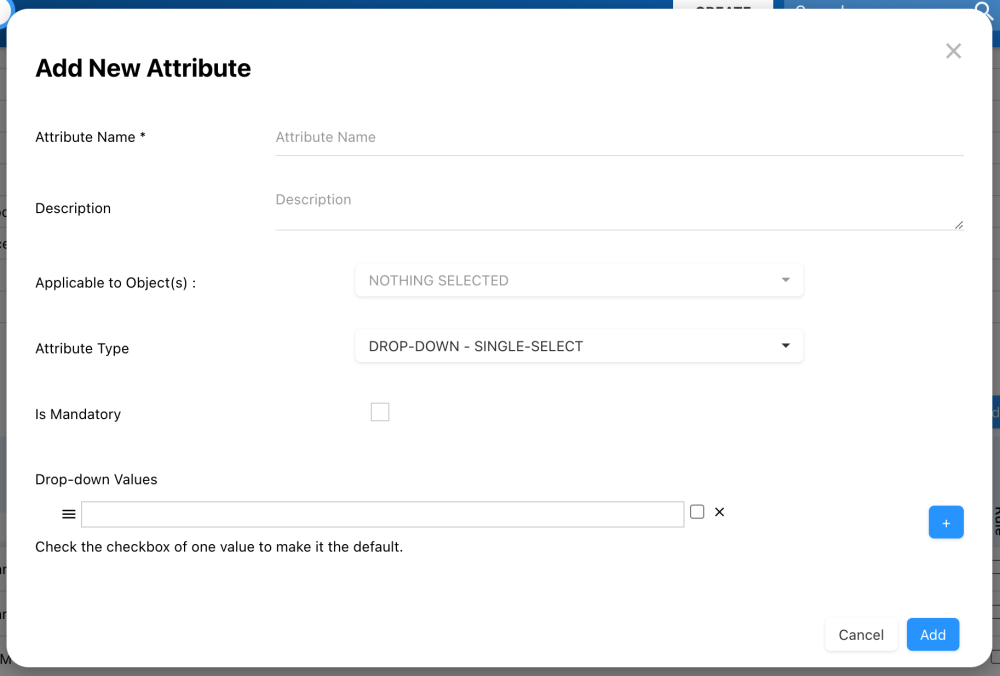Click the search magnifier icon

point(983,11)
